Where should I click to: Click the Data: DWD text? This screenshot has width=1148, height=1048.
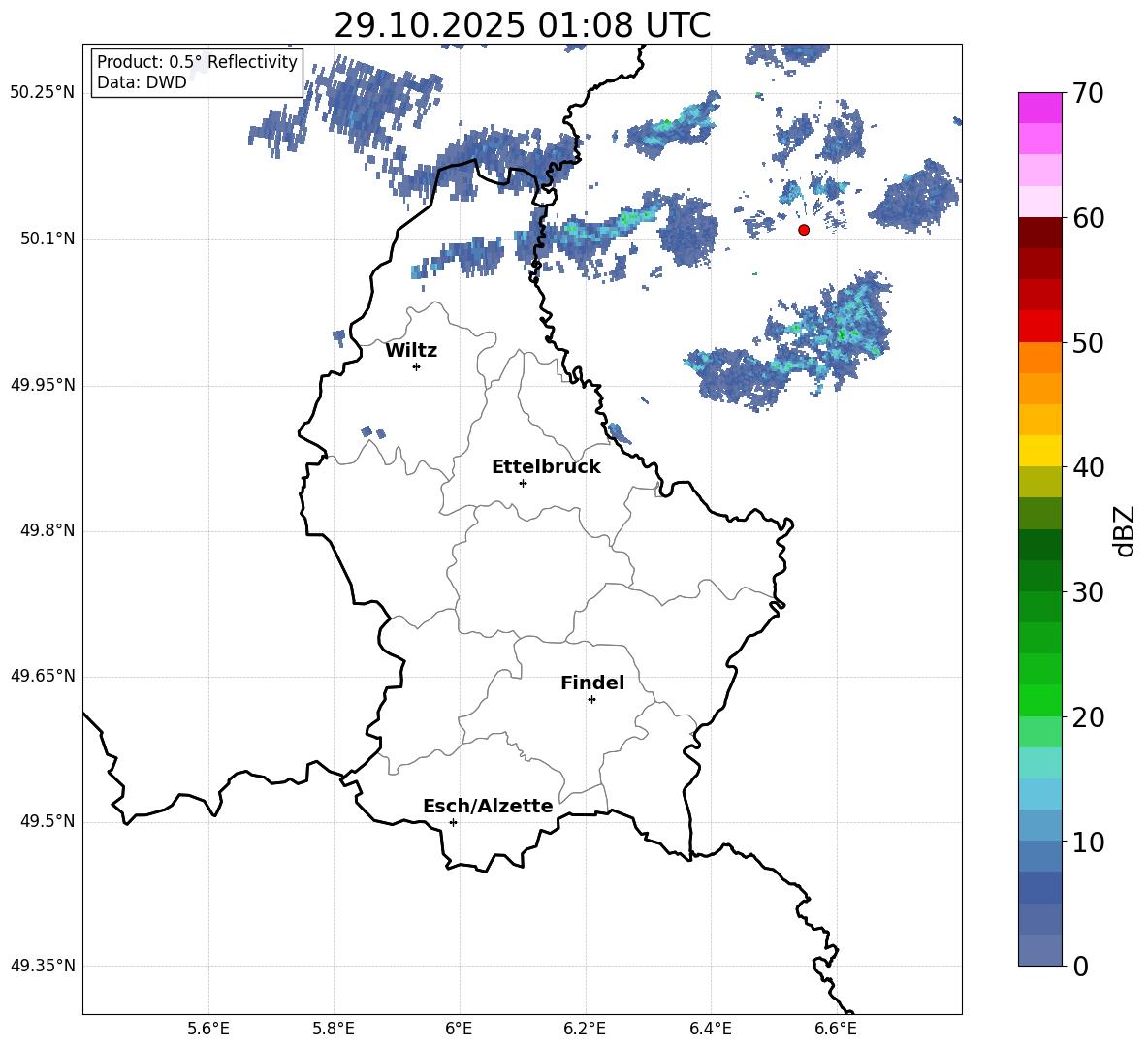coord(142,82)
